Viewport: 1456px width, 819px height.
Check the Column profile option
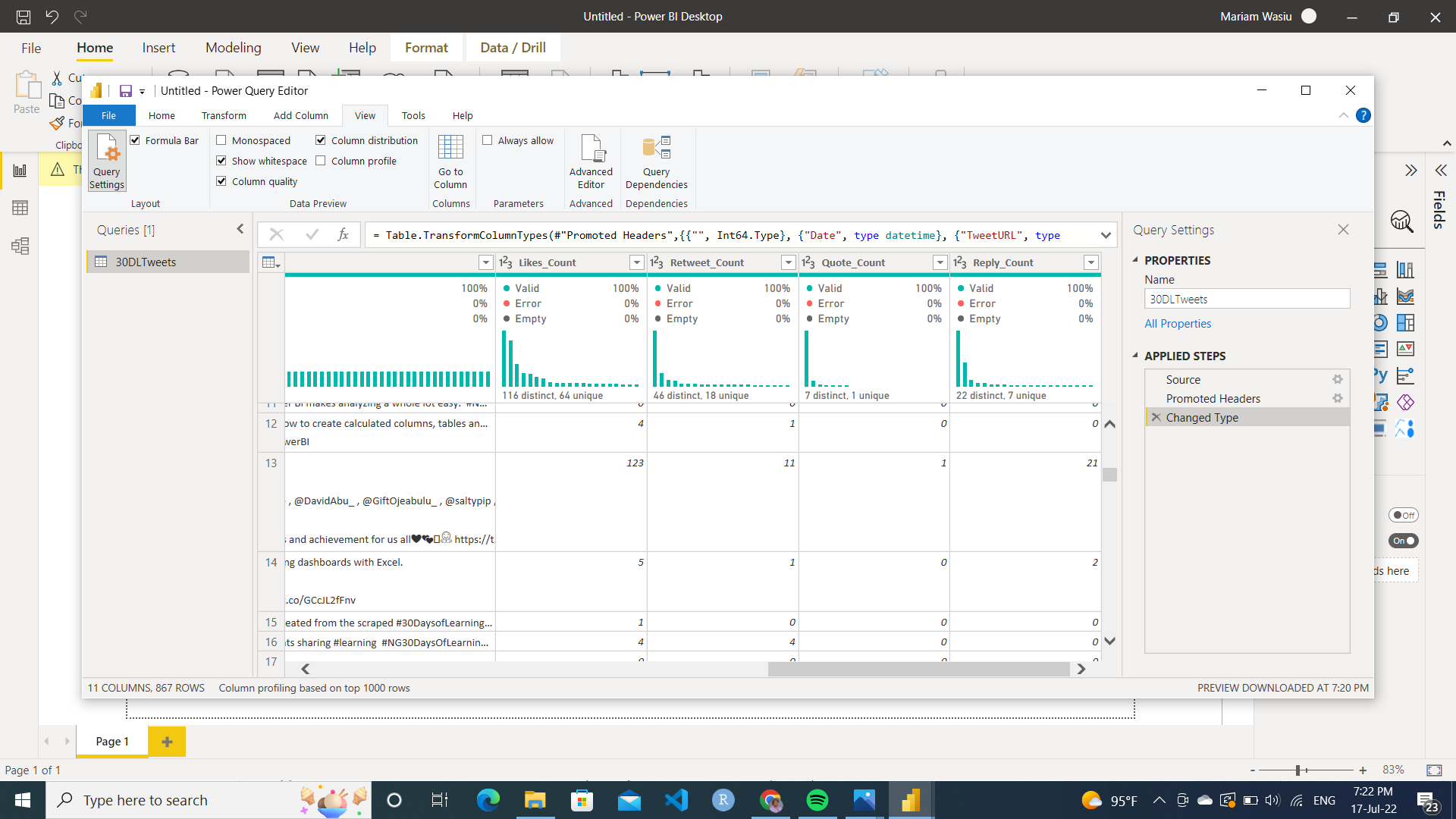(321, 161)
